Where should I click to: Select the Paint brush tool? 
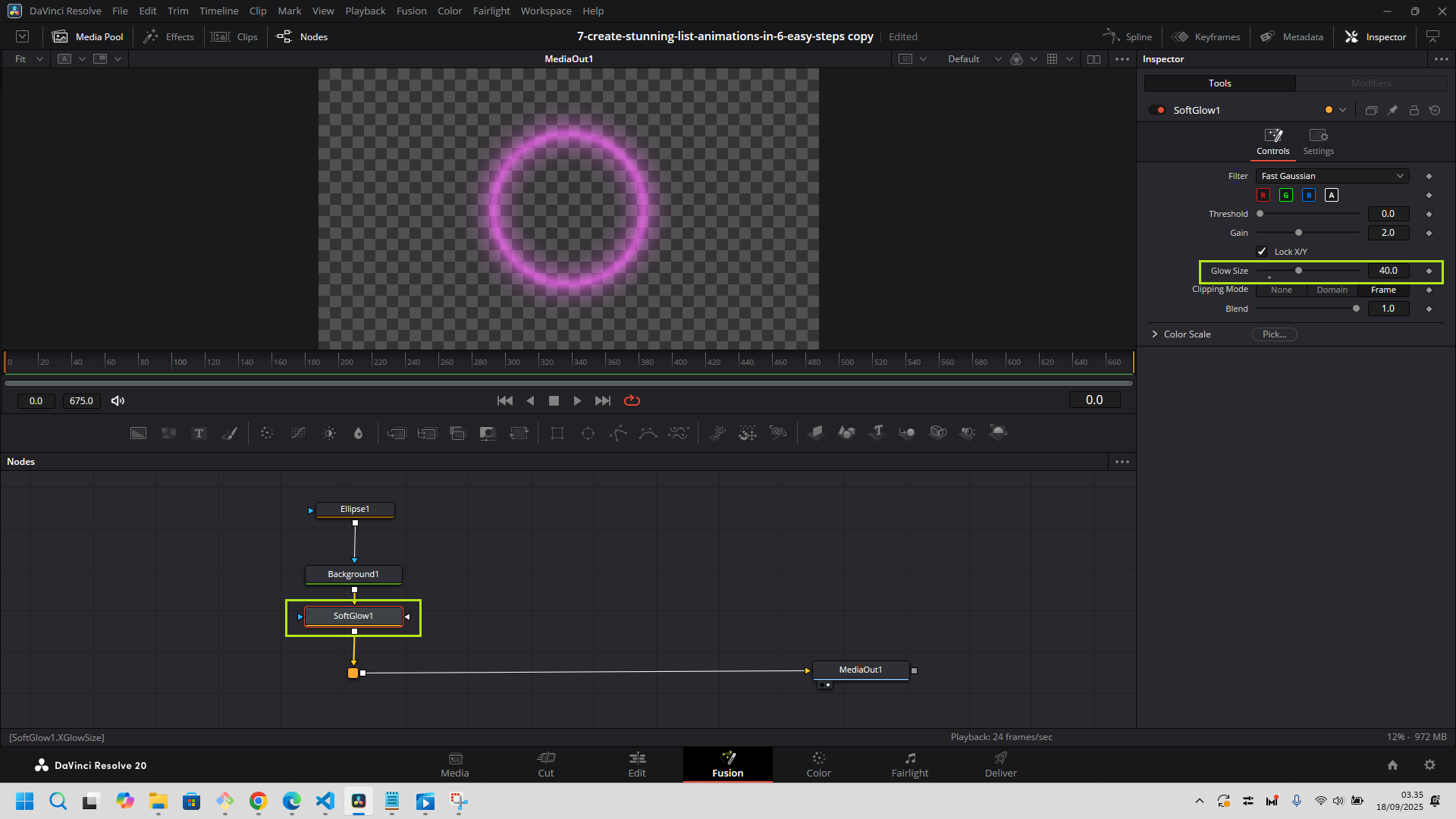pos(229,433)
